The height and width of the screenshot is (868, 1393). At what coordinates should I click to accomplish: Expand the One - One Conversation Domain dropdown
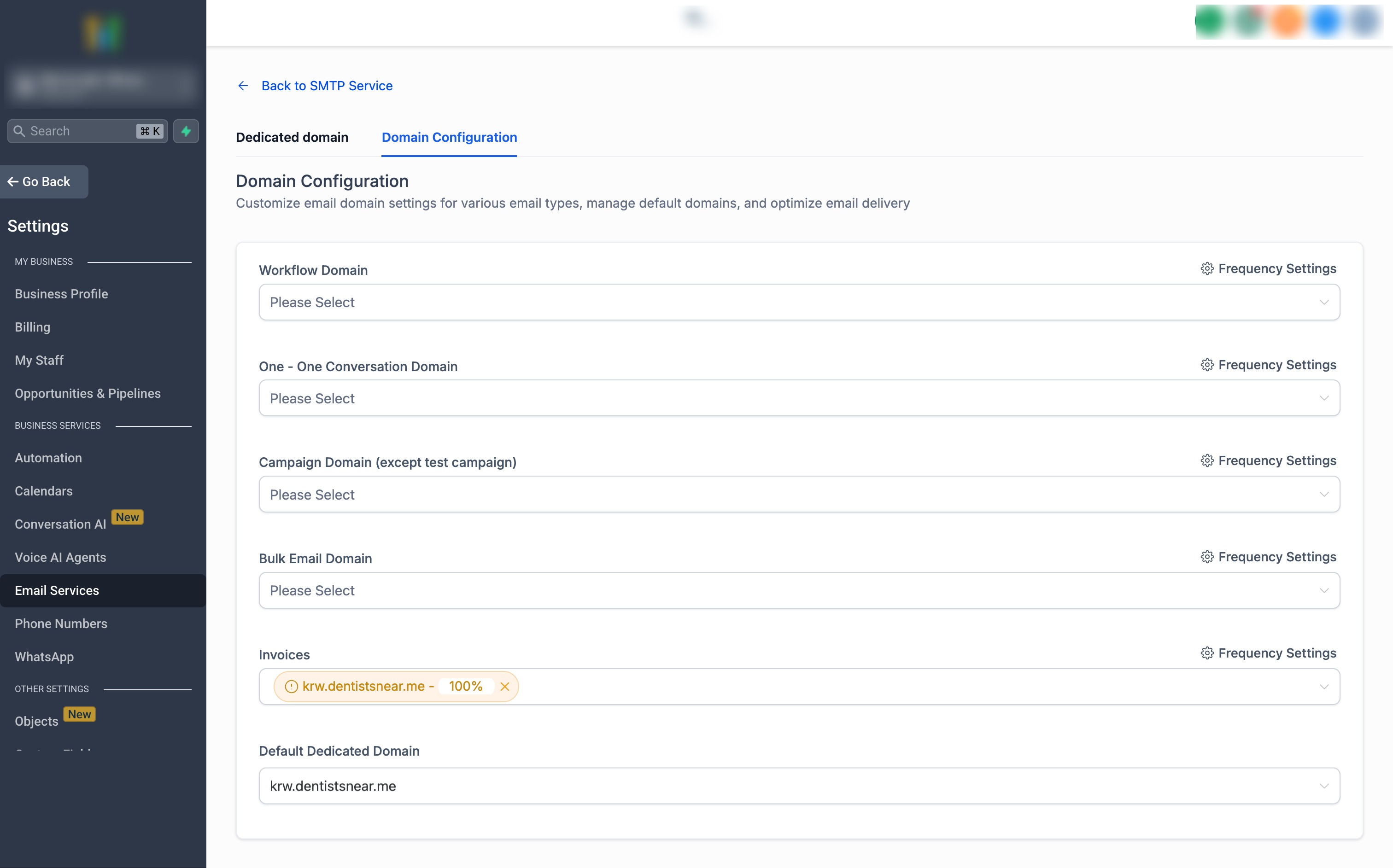(x=799, y=398)
